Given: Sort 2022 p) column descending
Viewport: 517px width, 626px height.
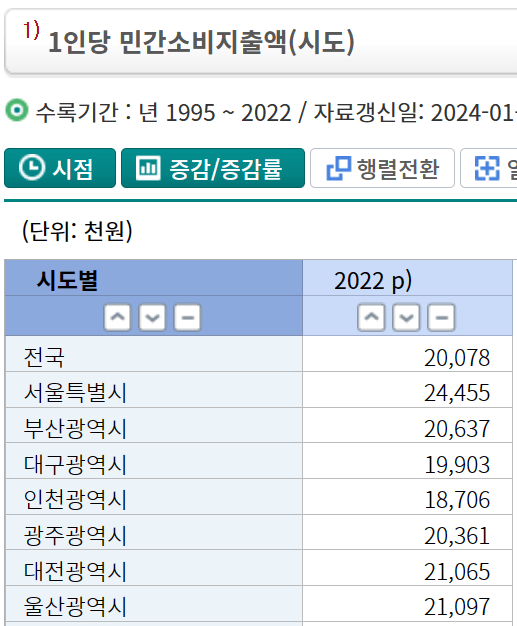Looking at the screenshot, I should [406, 317].
